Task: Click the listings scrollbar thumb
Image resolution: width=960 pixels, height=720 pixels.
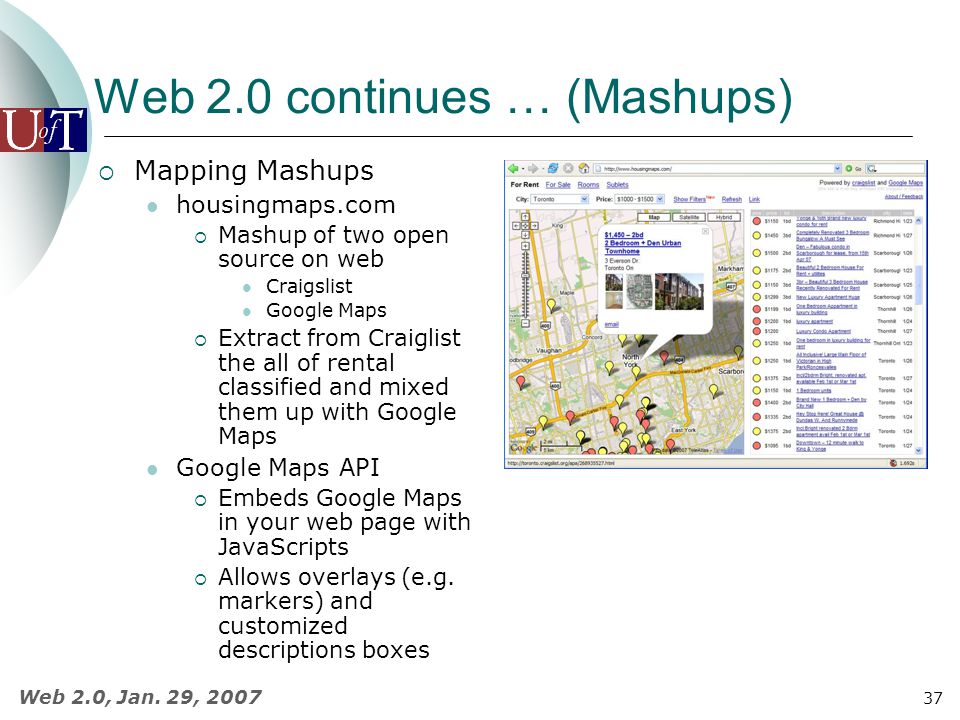Action: tap(919, 285)
